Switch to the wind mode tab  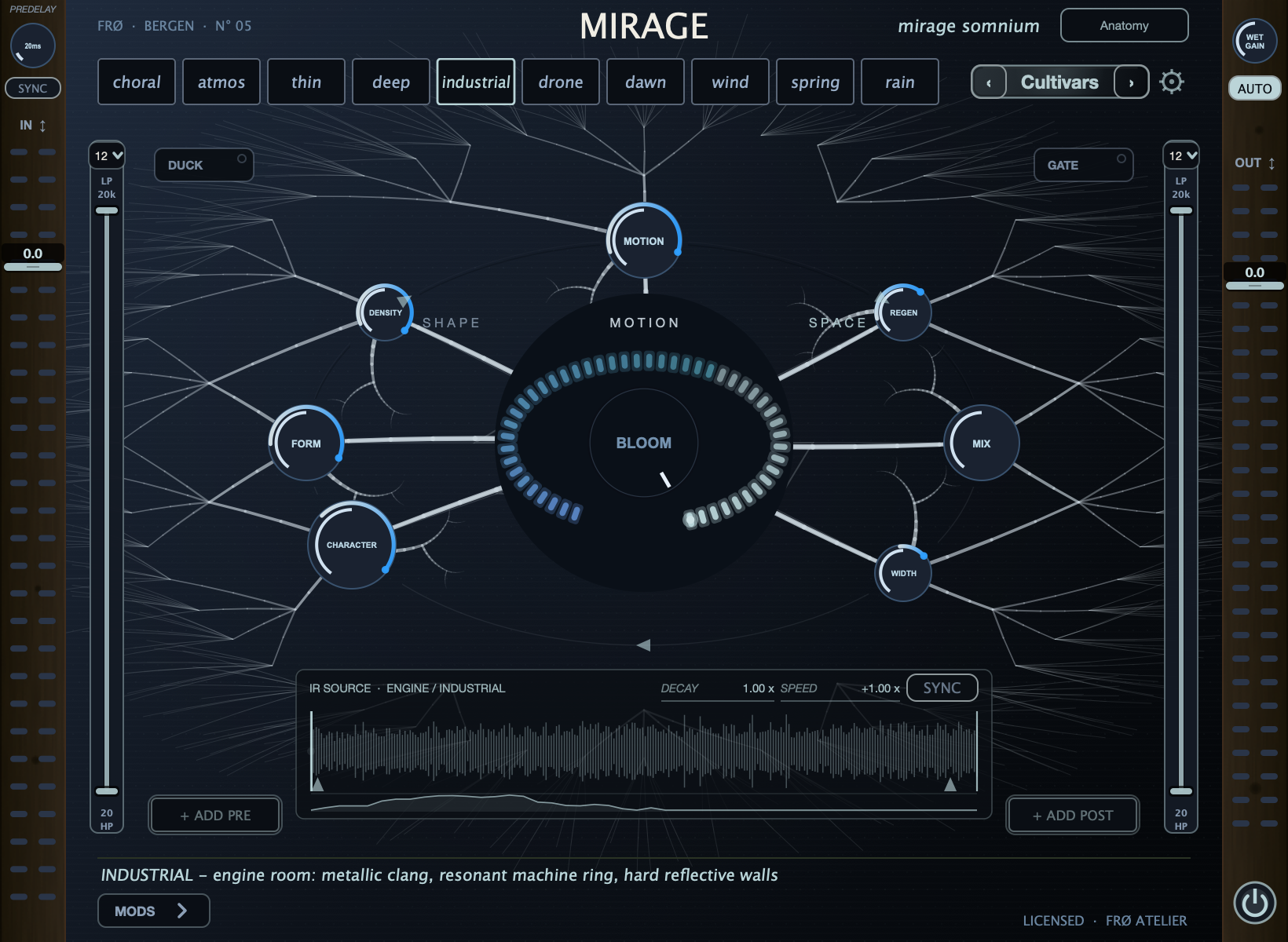[730, 82]
